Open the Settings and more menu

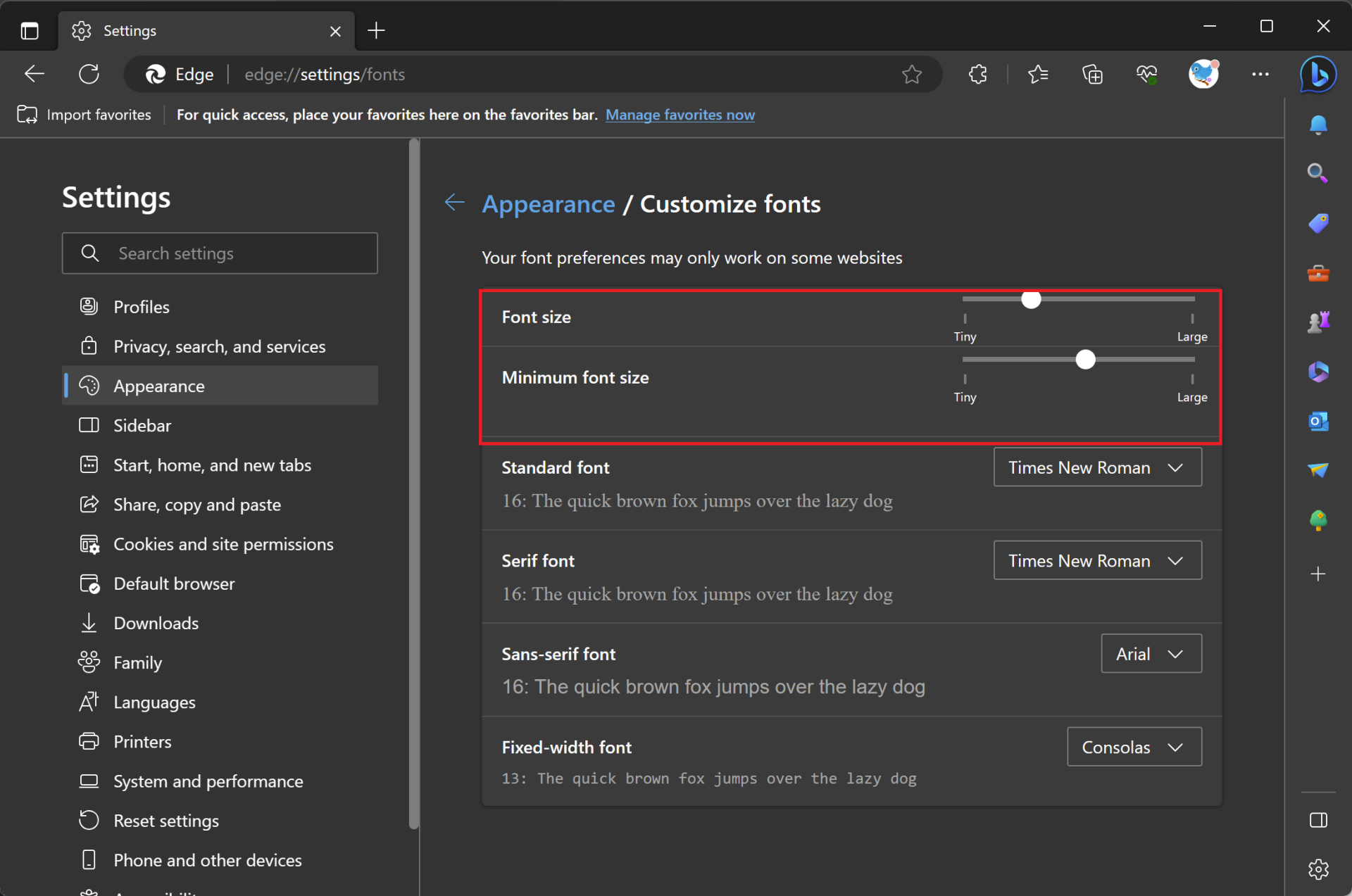coord(1260,74)
